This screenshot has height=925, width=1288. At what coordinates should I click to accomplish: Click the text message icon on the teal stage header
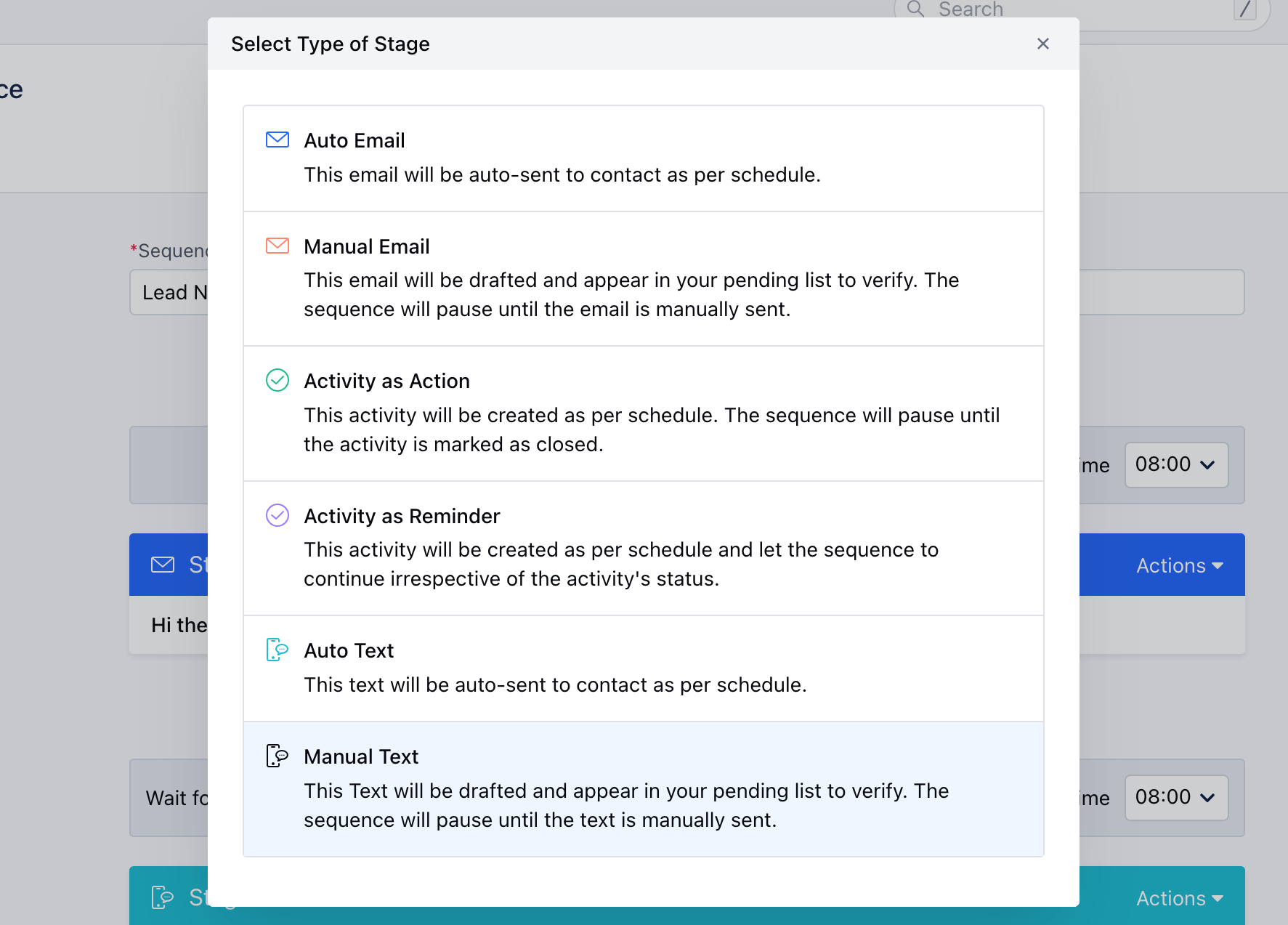click(x=163, y=897)
